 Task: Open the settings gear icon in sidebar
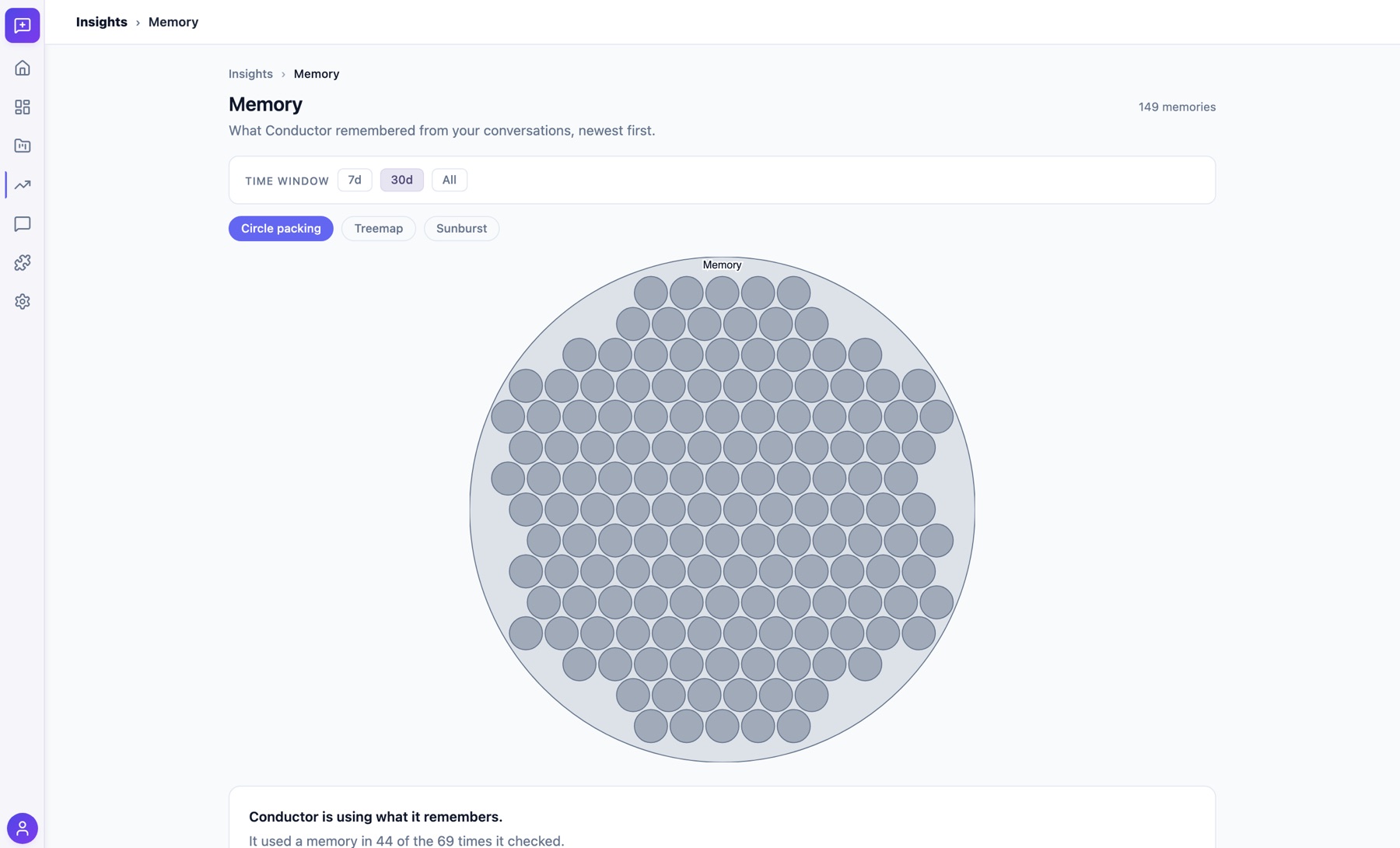[23, 302]
